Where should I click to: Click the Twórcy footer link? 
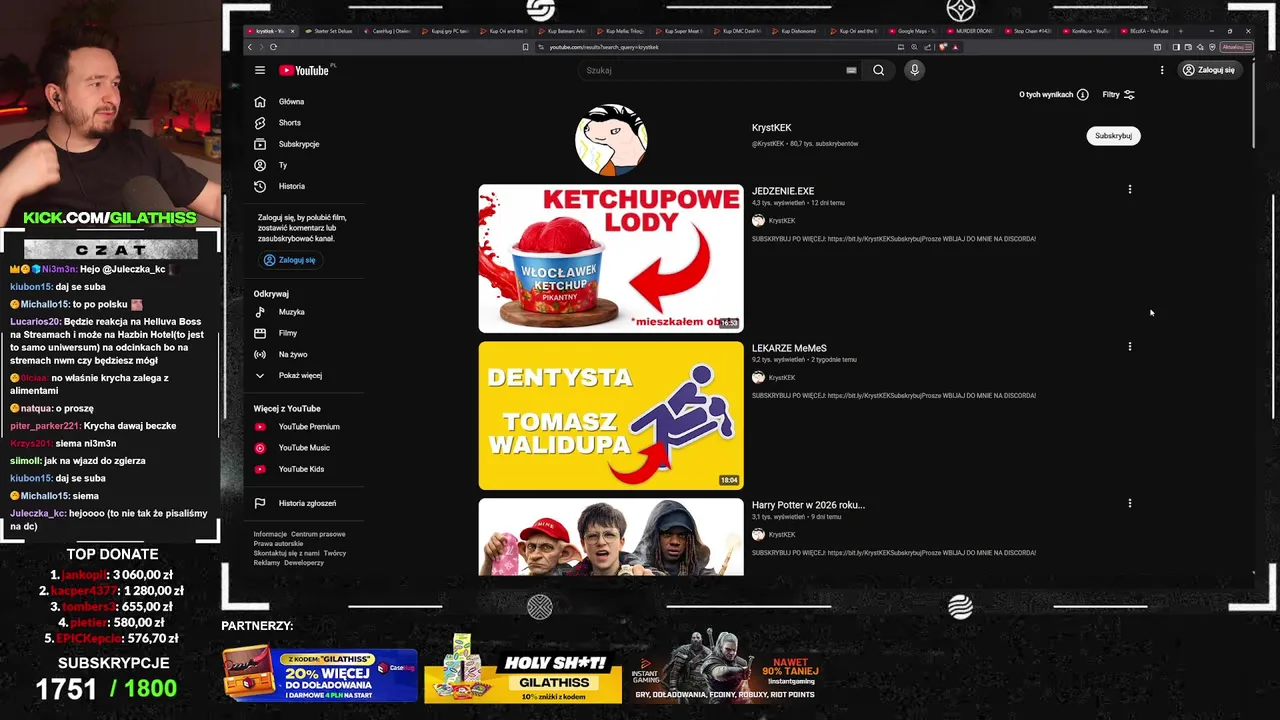pyautogui.click(x=335, y=553)
